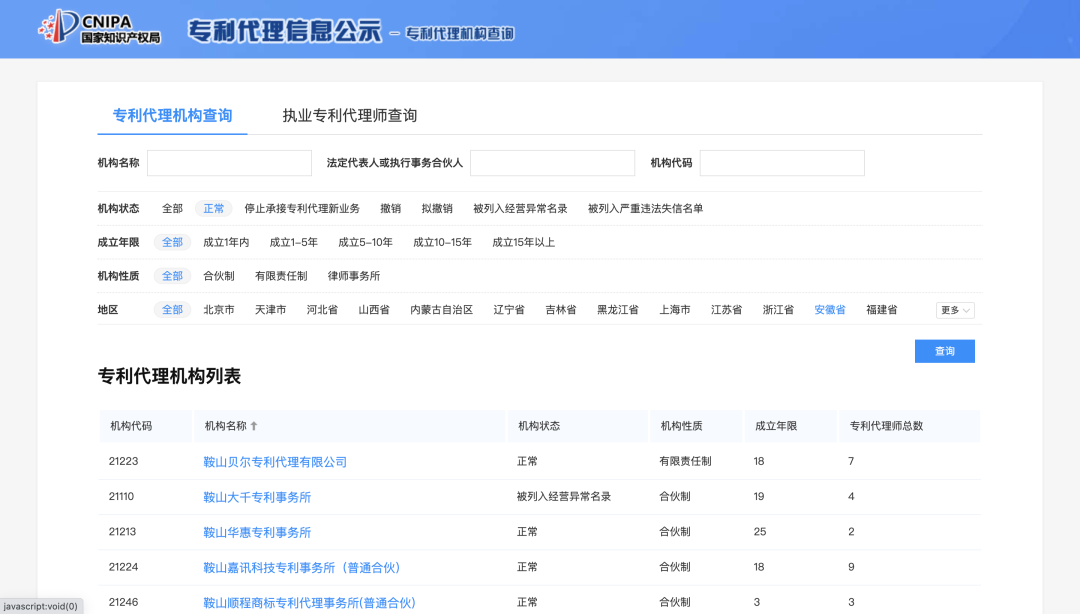Viewport: 1080px width, 614px height.
Task: Click the 机构代码 input field
Action: pyautogui.click(x=782, y=162)
